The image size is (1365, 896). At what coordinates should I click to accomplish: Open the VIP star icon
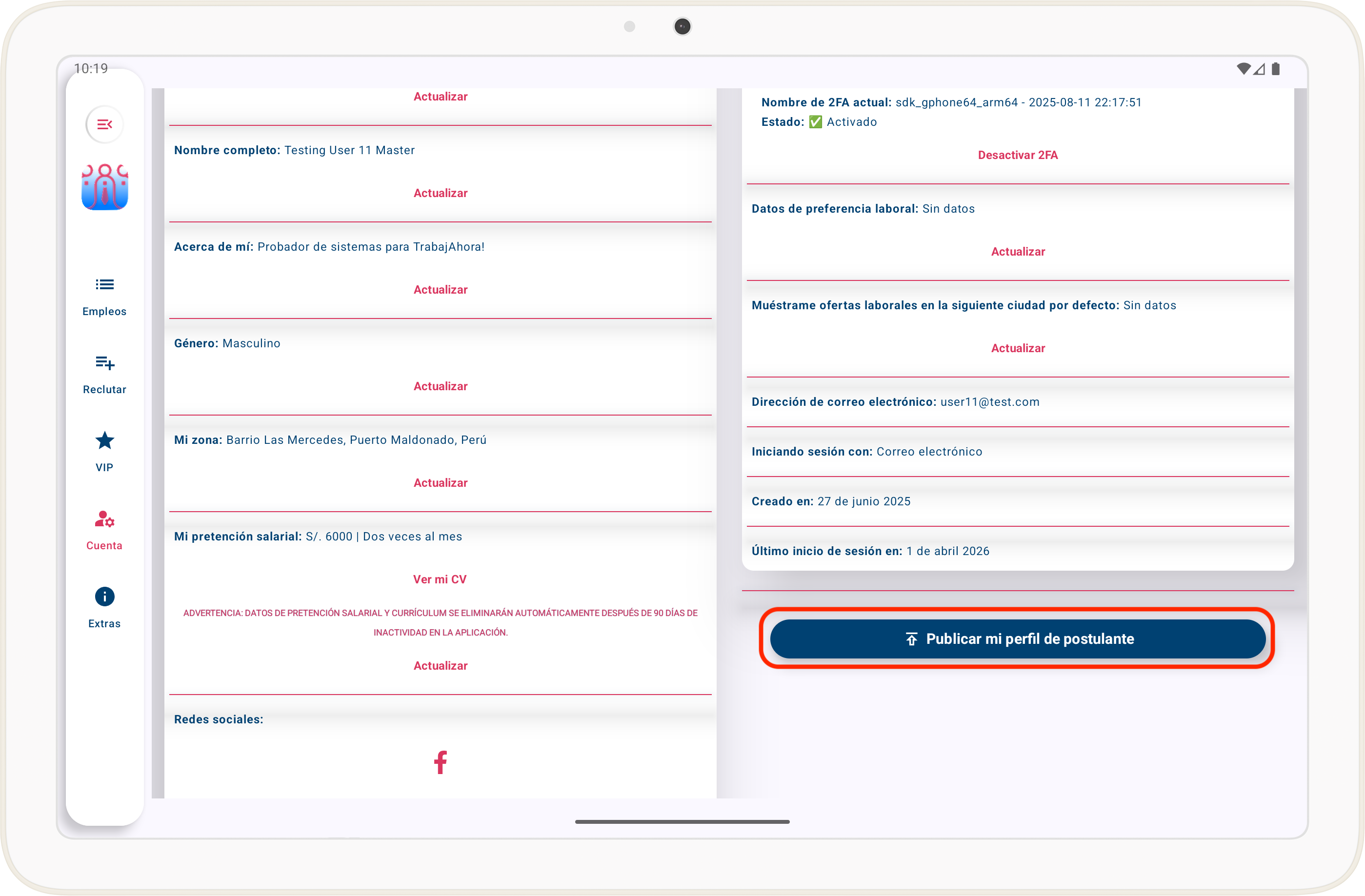[x=104, y=441]
